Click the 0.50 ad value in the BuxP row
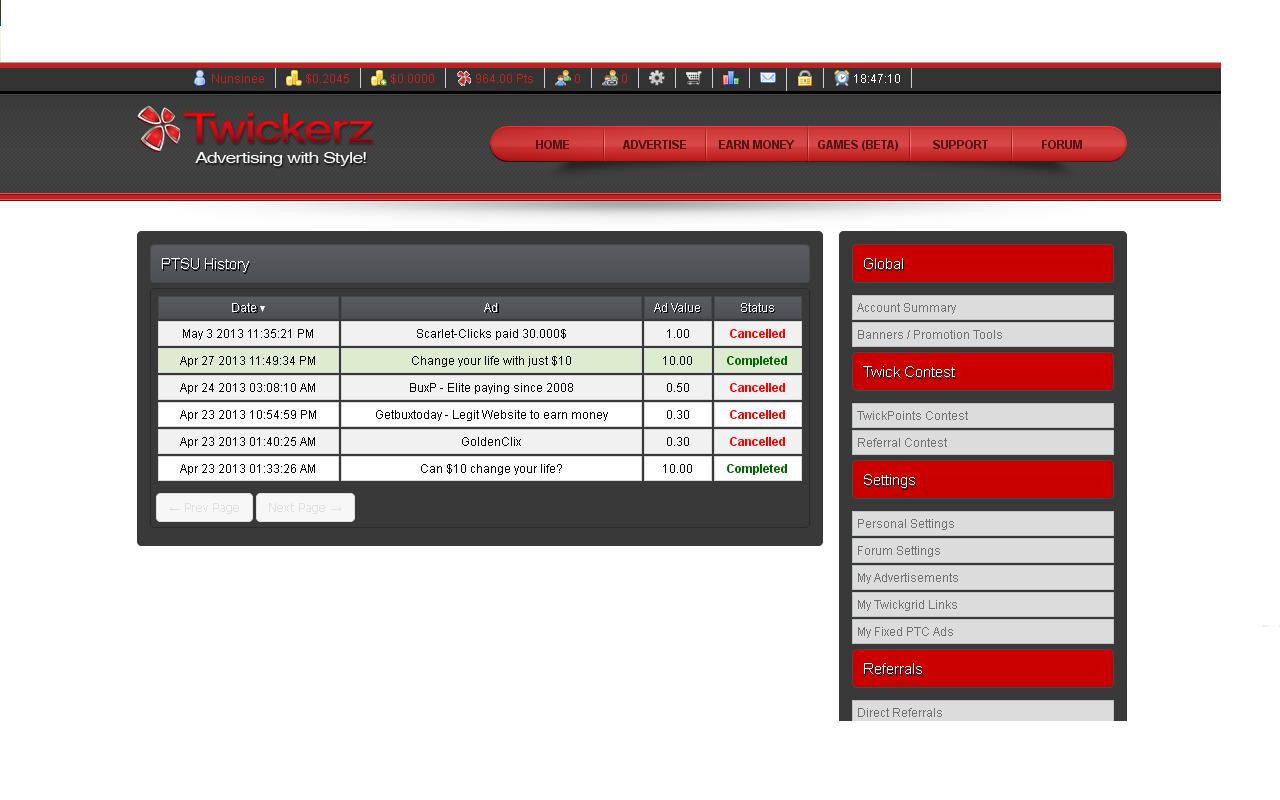This screenshot has width=1280, height=800. pyautogui.click(x=677, y=388)
